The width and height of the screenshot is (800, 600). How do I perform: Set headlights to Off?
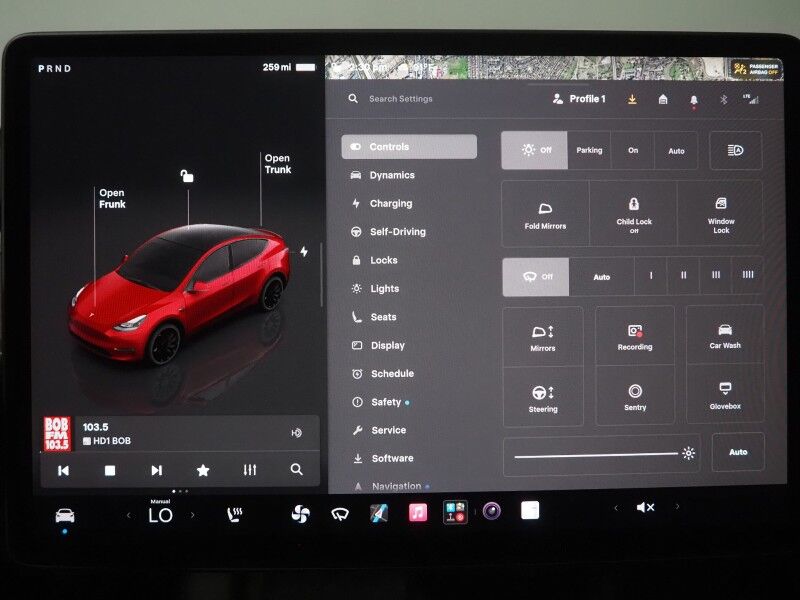[x=535, y=150]
